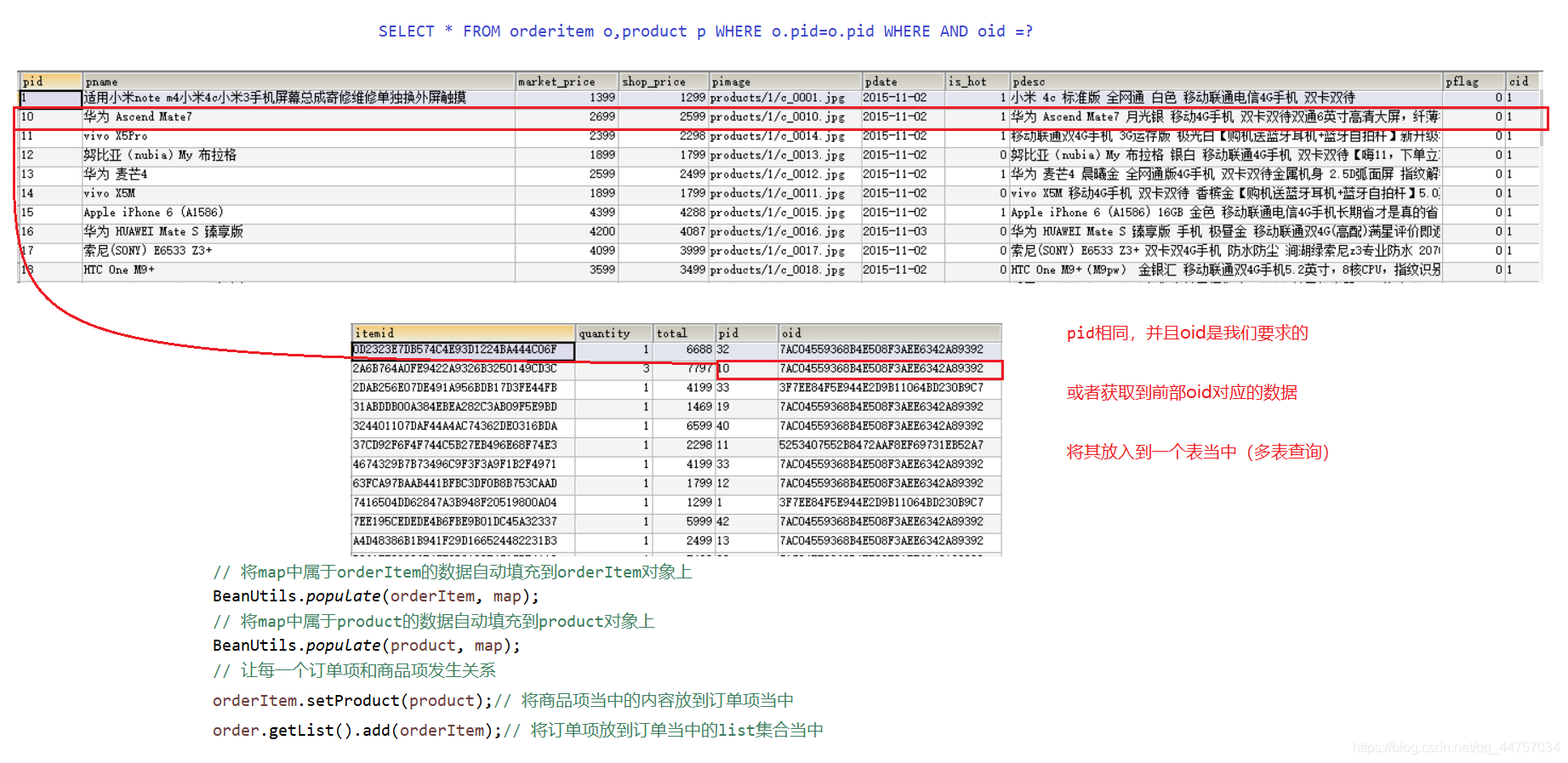The image size is (1568, 763).
Task: Click the red note '将其放入到一个表当中（多表查询）'
Action: point(1198,453)
